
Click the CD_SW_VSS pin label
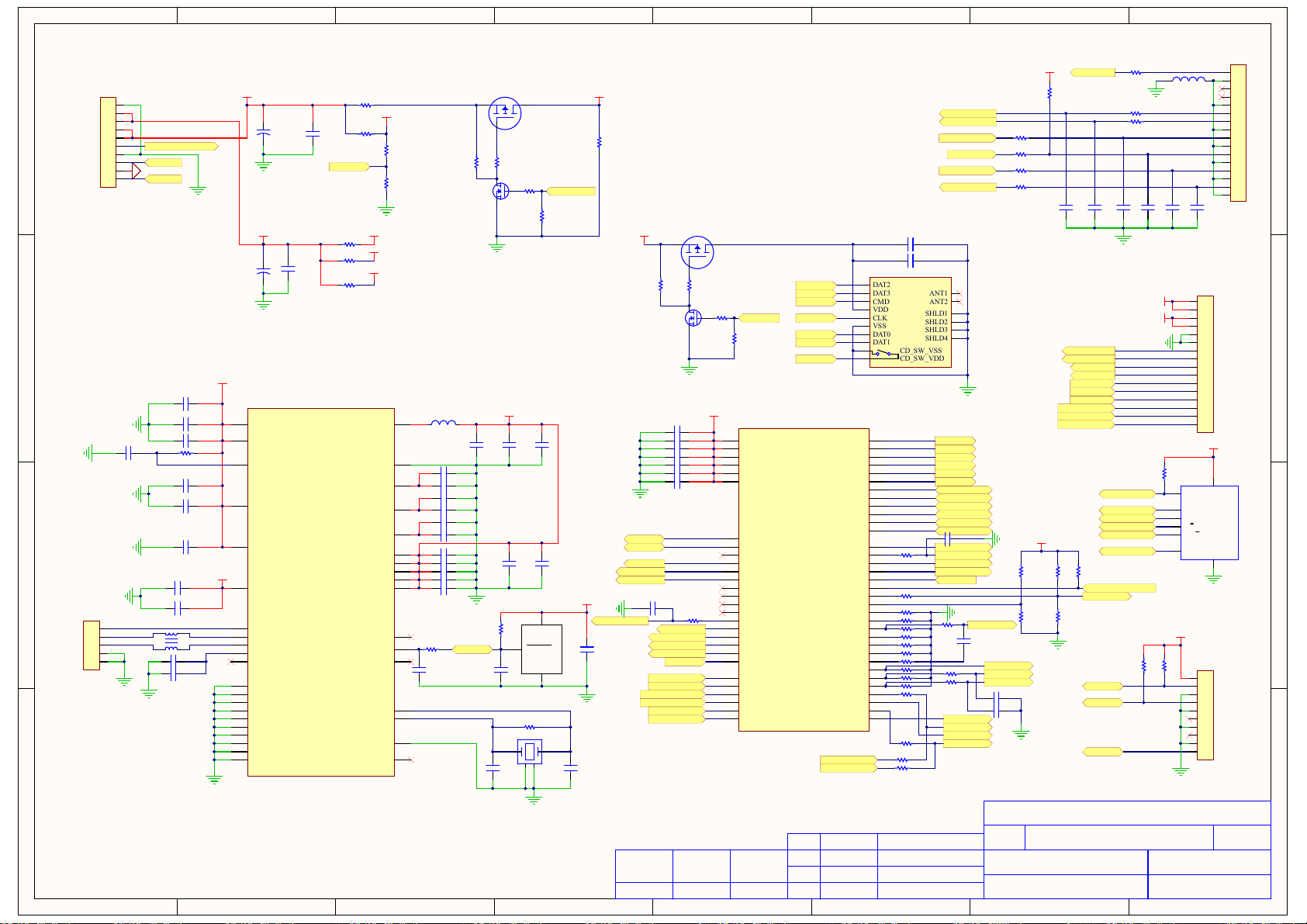(x=921, y=351)
